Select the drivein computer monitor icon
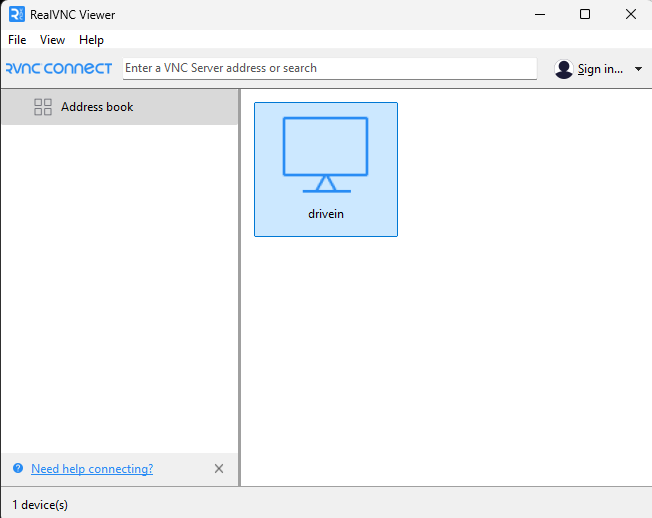This screenshot has width=652, height=518. pyautogui.click(x=325, y=155)
